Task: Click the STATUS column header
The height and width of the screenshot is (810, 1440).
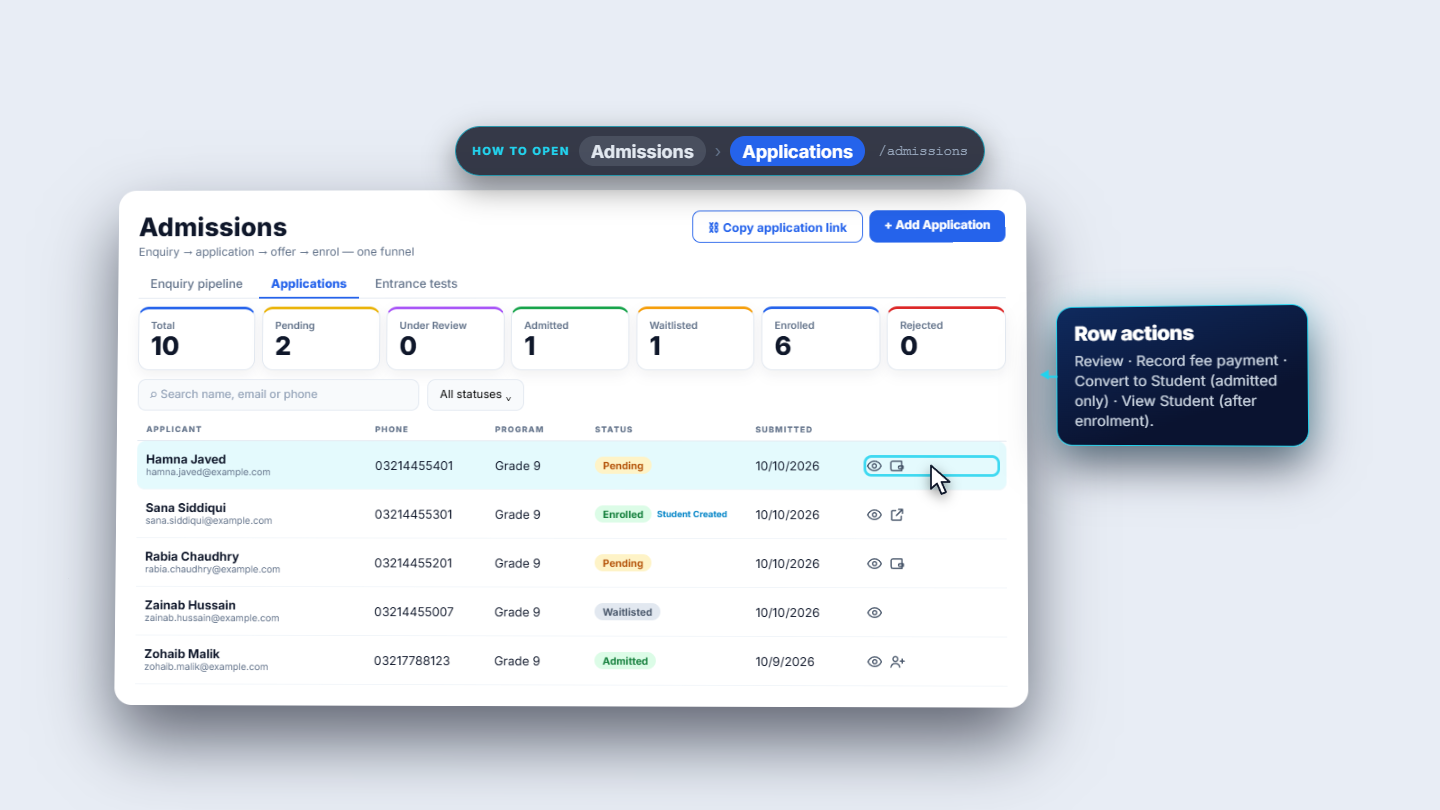Action: tap(614, 430)
